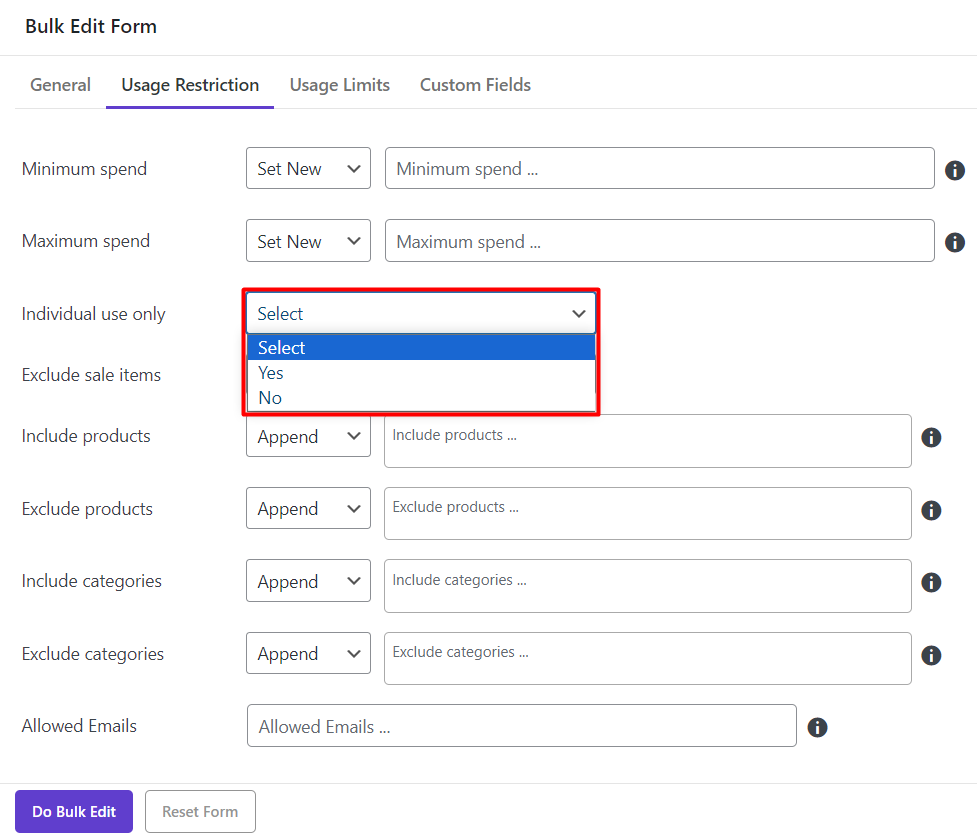This screenshot has height=839, width=977.
Task: Click the info icon beside Maximum spend
Action: [954, 242]
